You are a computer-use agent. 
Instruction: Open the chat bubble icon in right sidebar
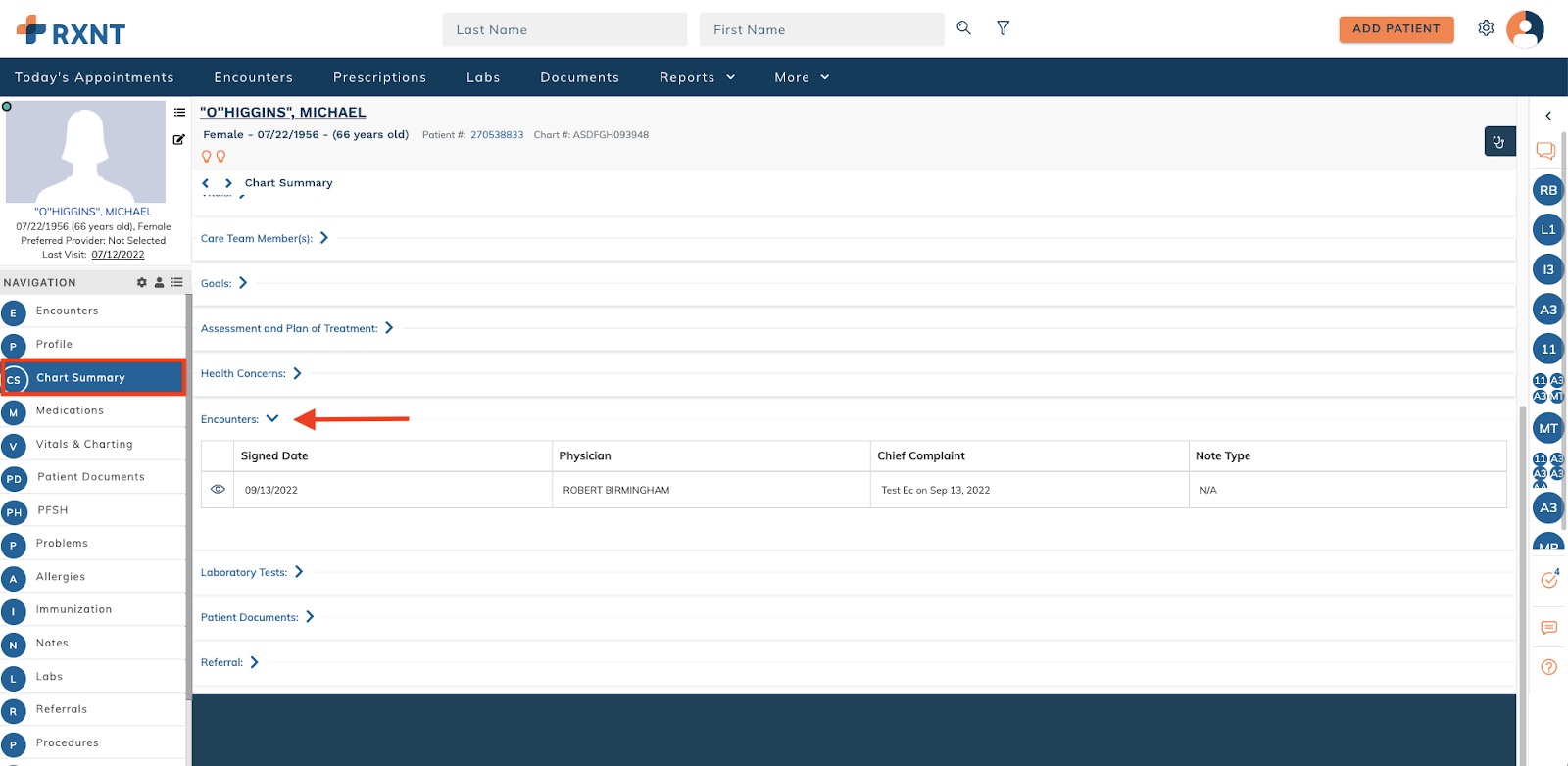tap(1545, 151)
